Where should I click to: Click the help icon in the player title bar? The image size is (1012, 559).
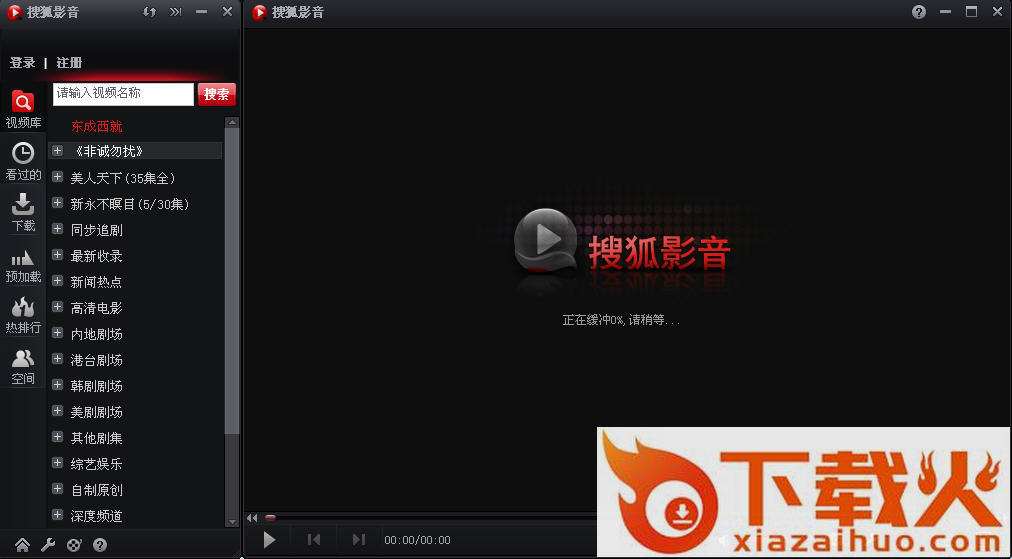tap(919, 12)
